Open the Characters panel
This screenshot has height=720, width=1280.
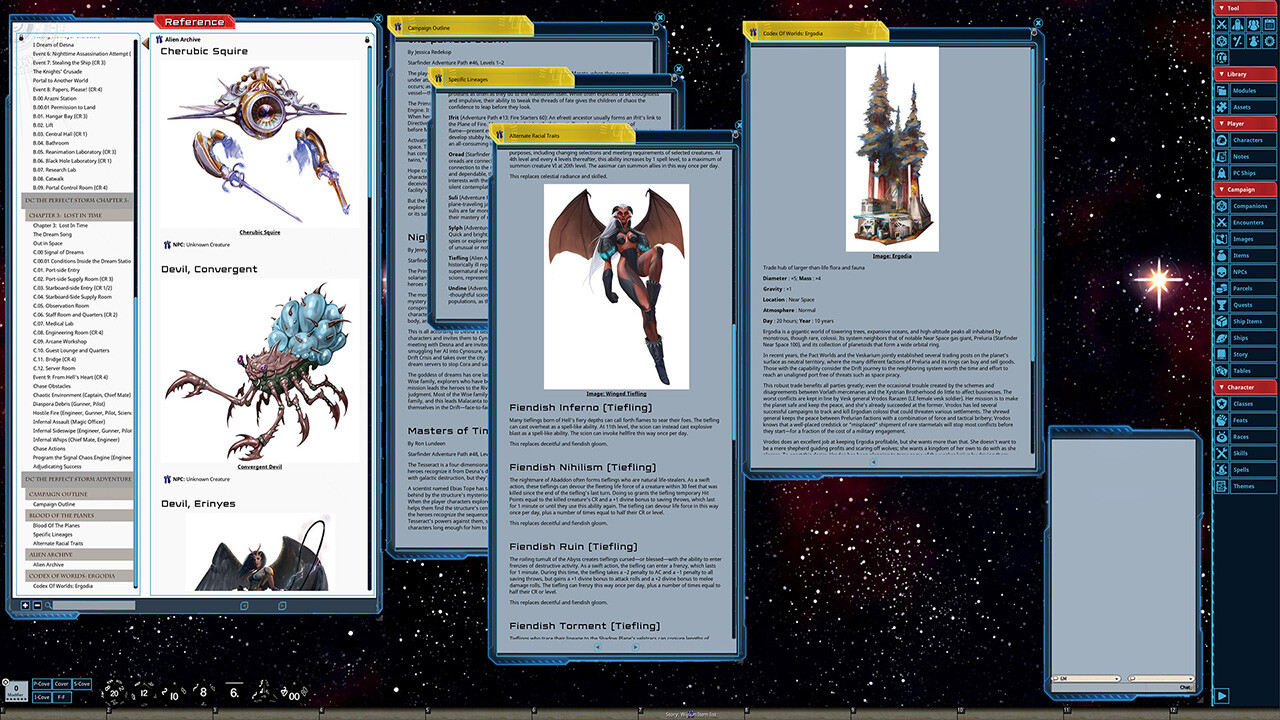[1250, 140]
